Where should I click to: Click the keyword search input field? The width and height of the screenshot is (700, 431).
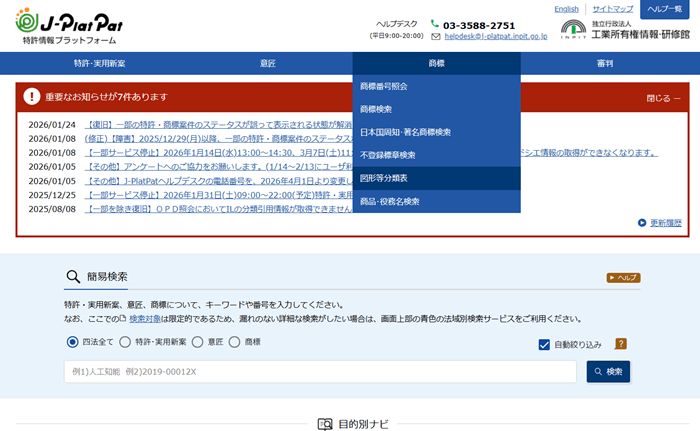click(320, 372)
